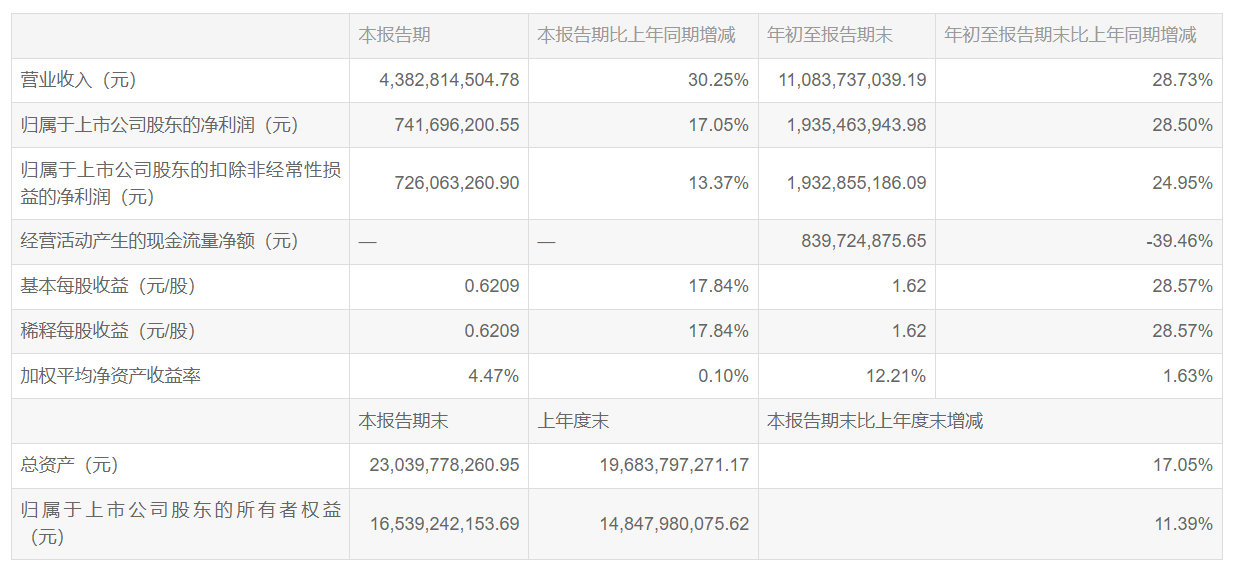The image size is (1239, 573).
Task: Click the 营业收入（元） row label
Action: [78, 80]
